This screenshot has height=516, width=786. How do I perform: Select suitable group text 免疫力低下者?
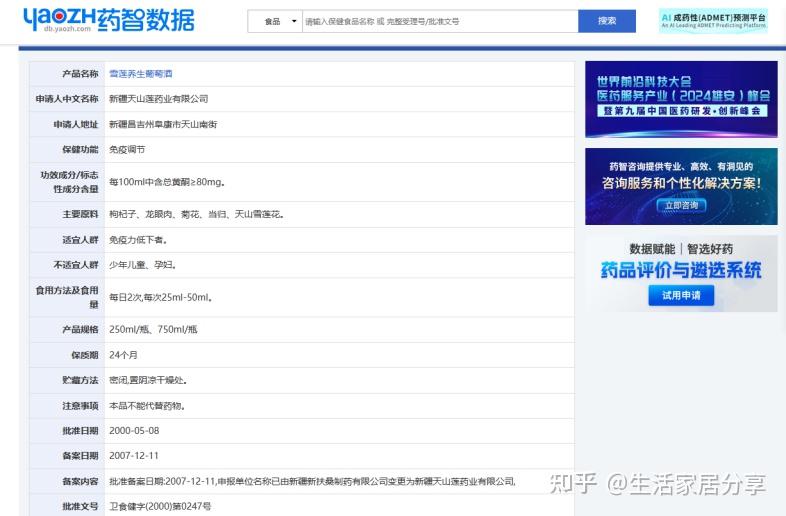[138, 240]
